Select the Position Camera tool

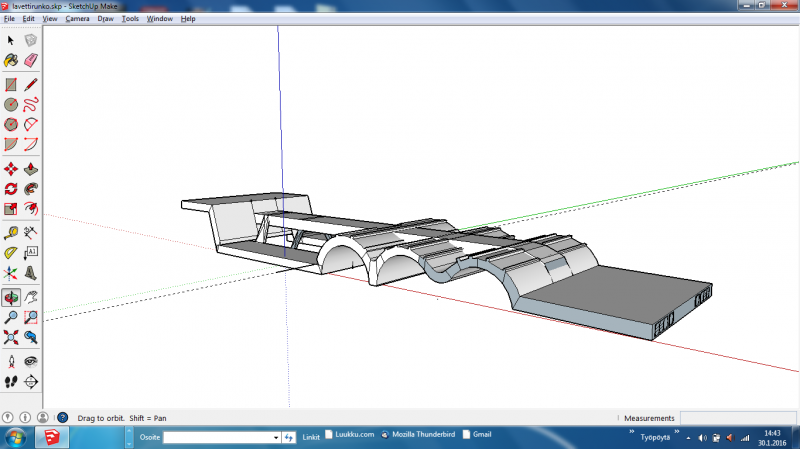[x=11, y=362]
